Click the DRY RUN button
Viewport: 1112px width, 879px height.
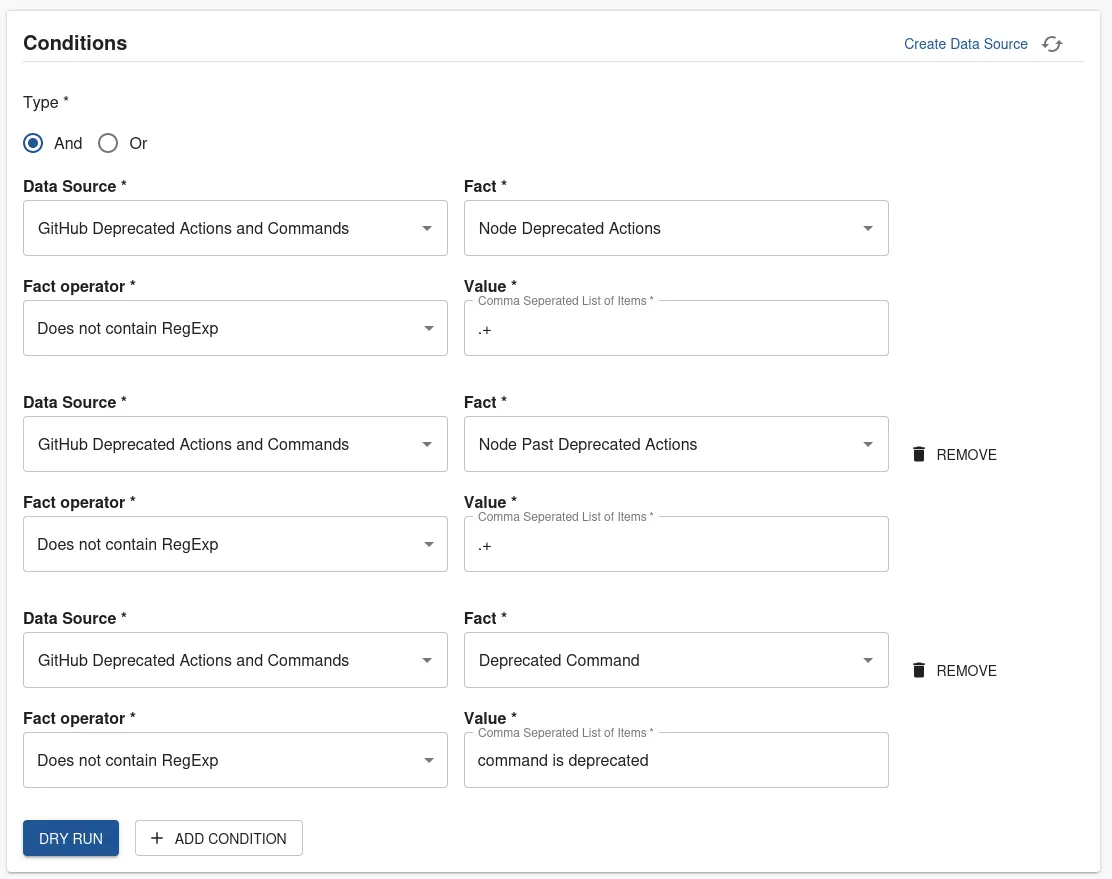click(70, 838)
